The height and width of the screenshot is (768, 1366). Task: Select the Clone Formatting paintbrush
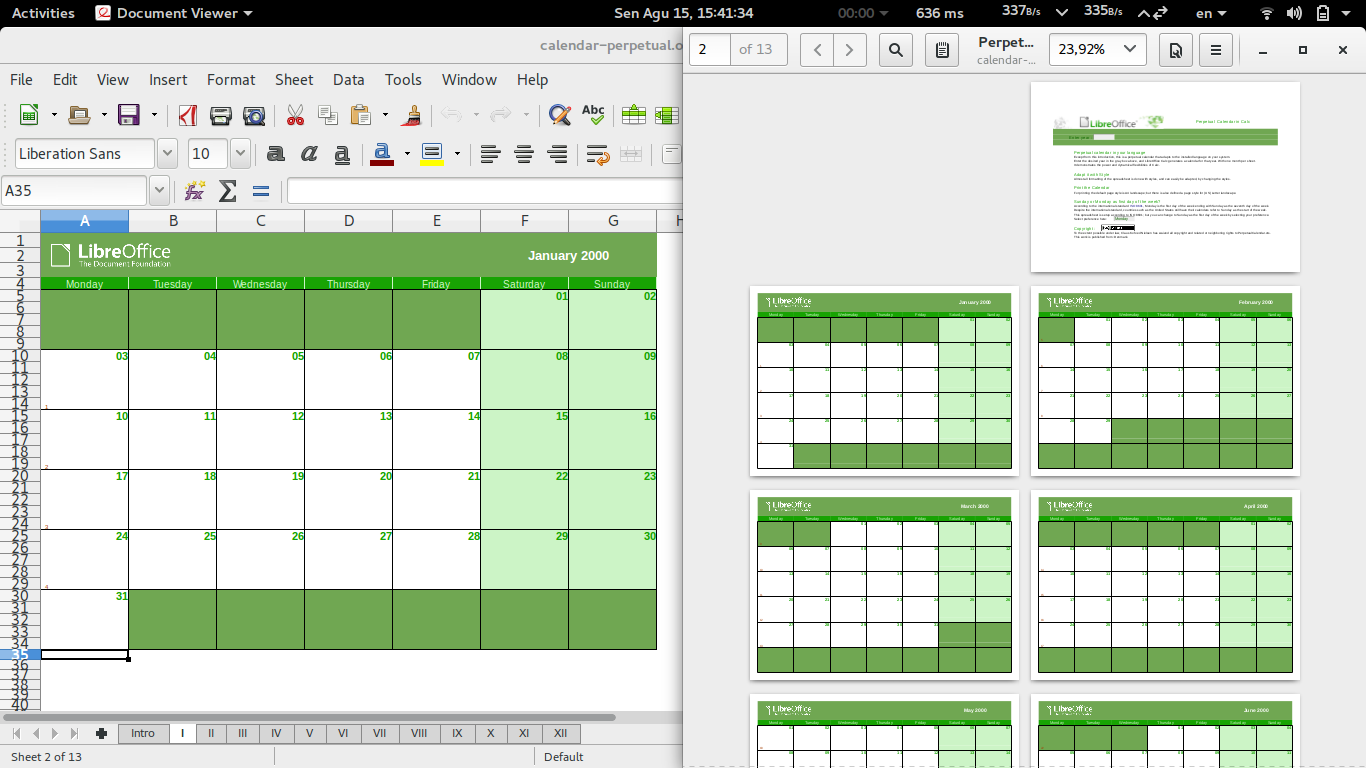tap(410, 115)
